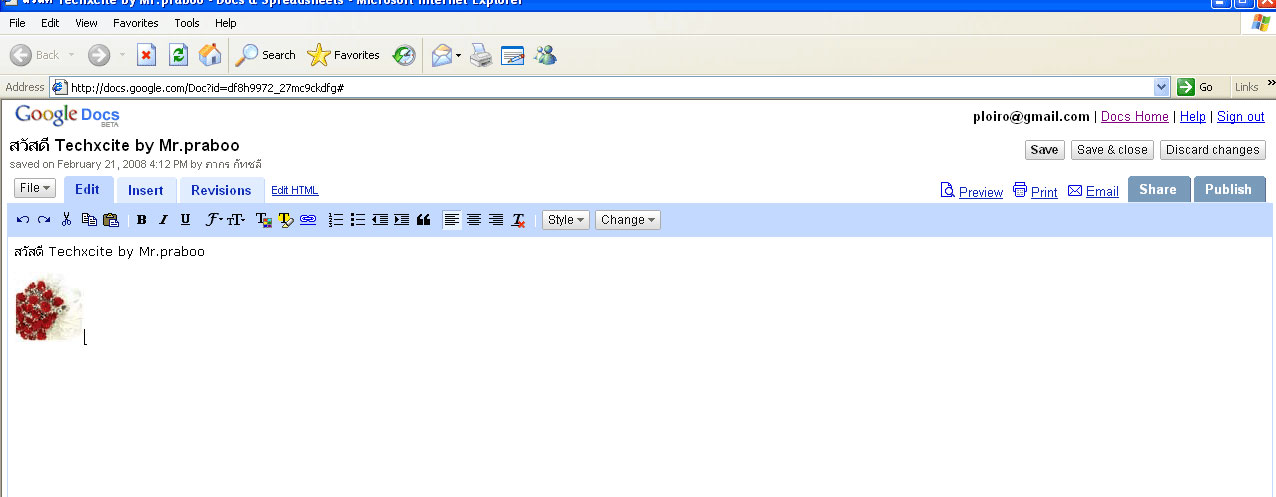Click the Copy icon in editor toolbar
This screenshot has width=1276, height=497.
coord(89,220)
